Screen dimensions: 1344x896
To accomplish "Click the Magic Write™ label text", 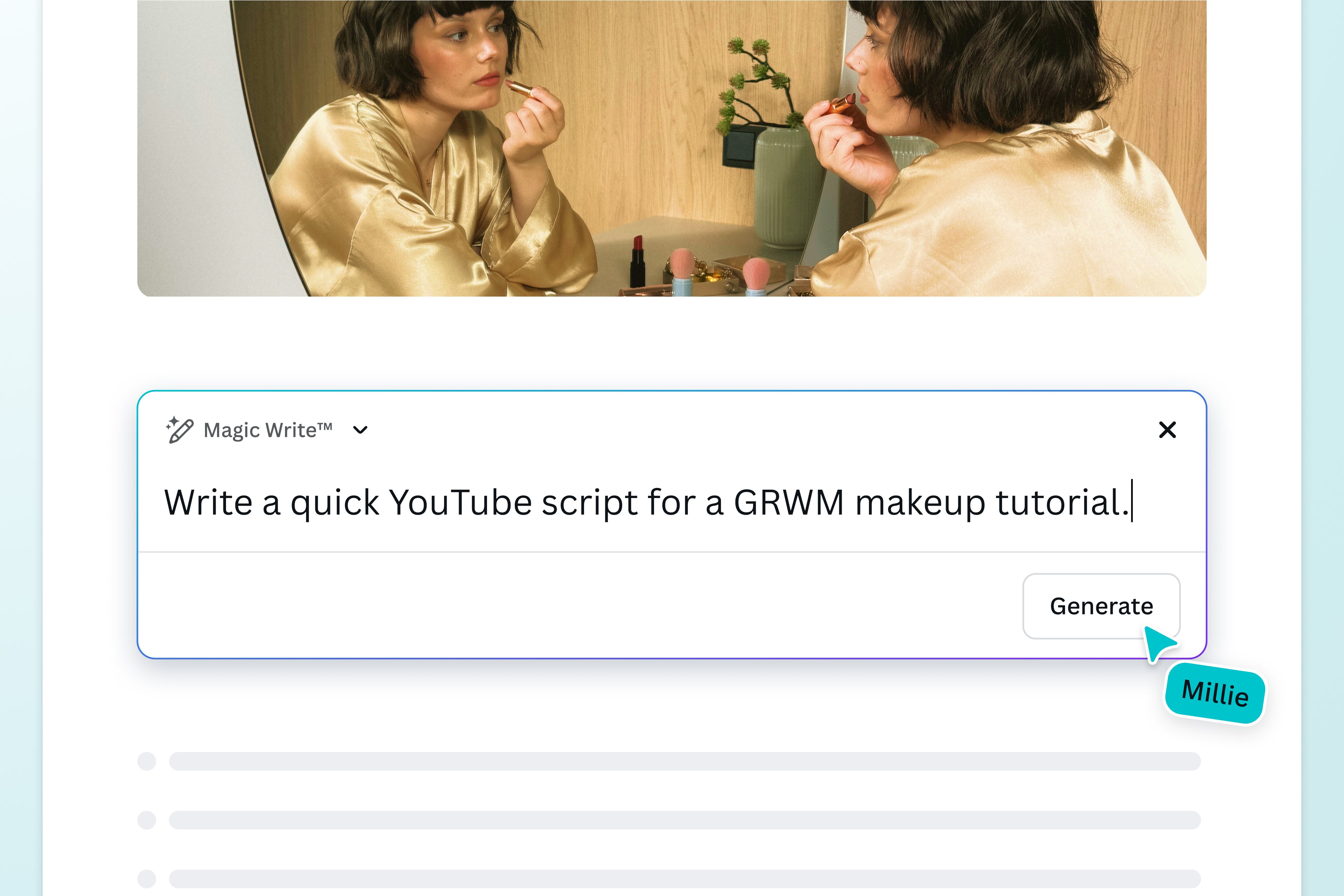I will tap(267, 430).
